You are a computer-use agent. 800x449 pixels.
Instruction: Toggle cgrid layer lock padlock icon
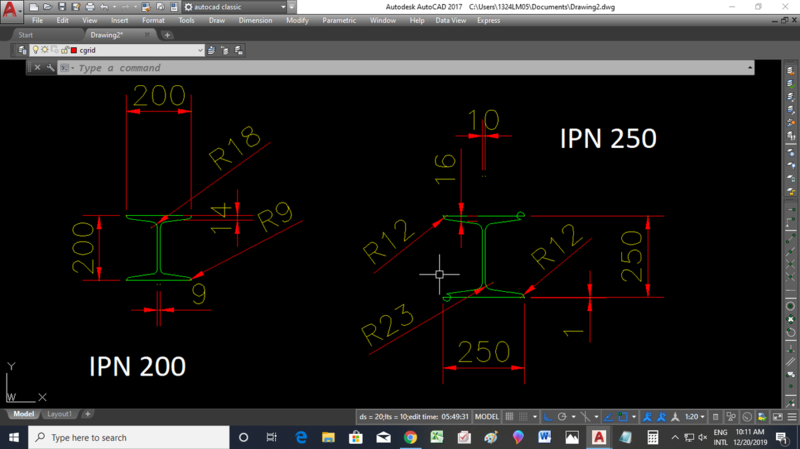[64, 50]
